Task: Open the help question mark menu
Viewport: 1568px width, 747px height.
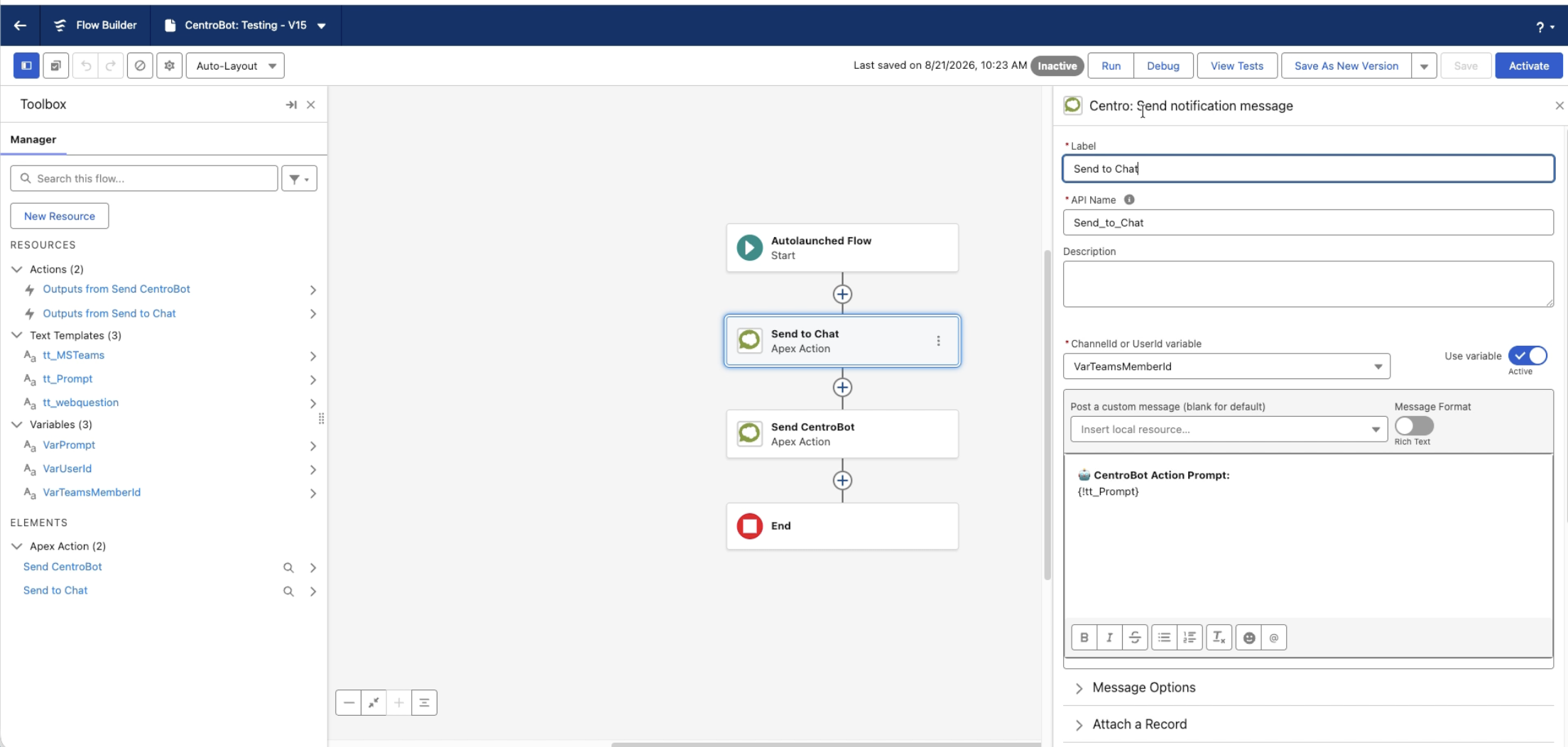Action: click(x=1545, y=27)
